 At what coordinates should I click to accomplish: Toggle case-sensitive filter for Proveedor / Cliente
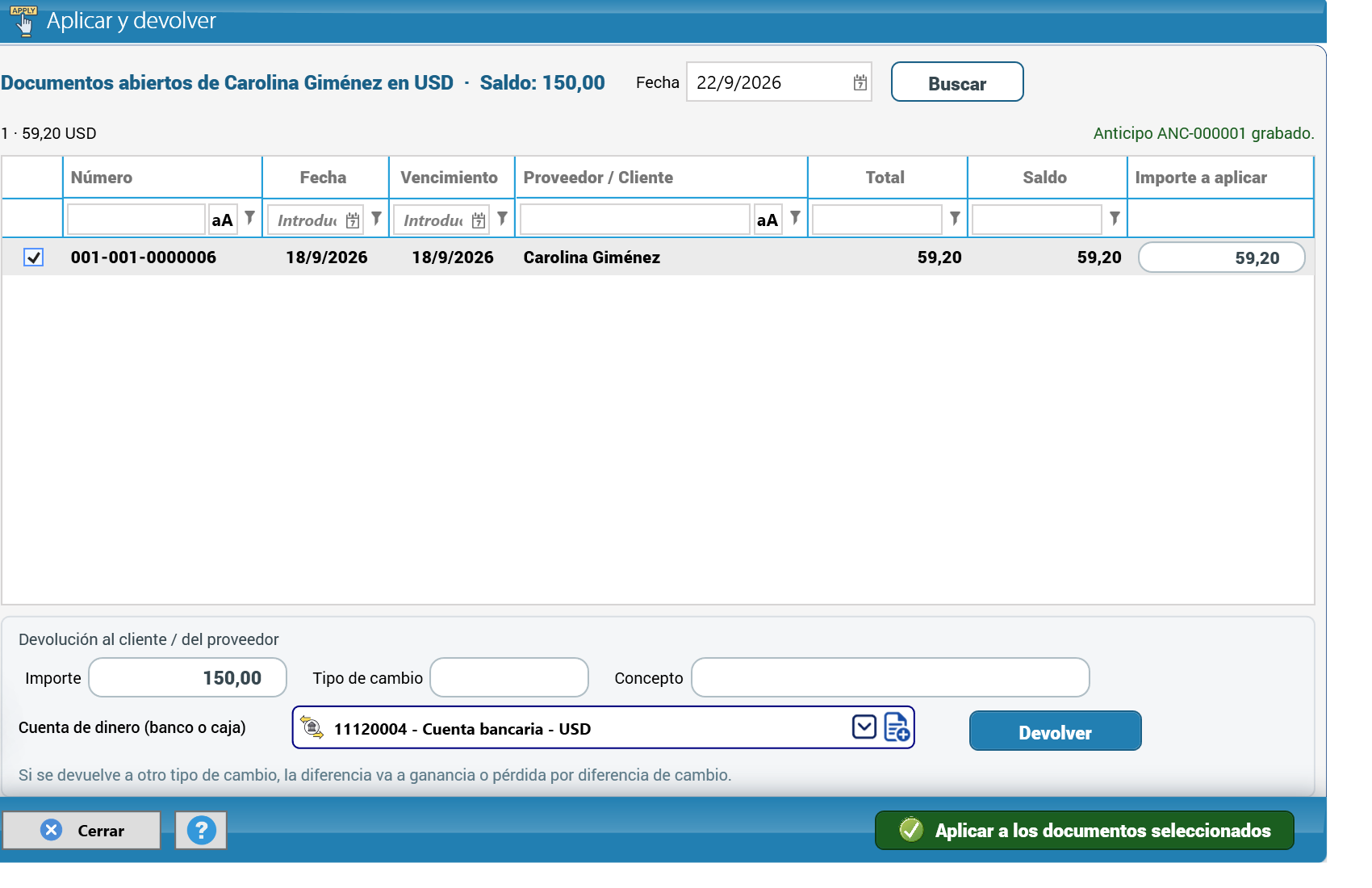768,220
